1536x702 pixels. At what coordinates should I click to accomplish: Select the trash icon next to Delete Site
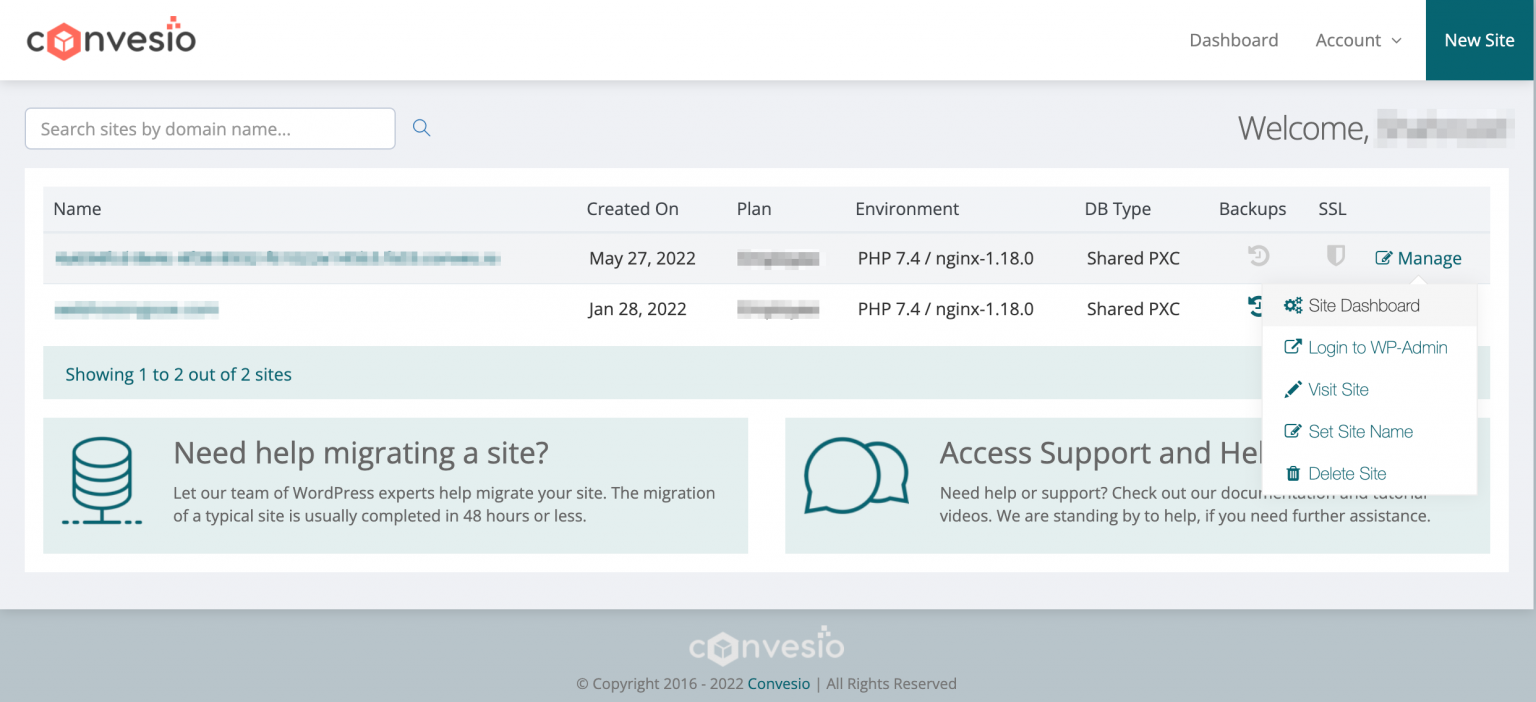pyautogui.click(x=1294, y=473)
